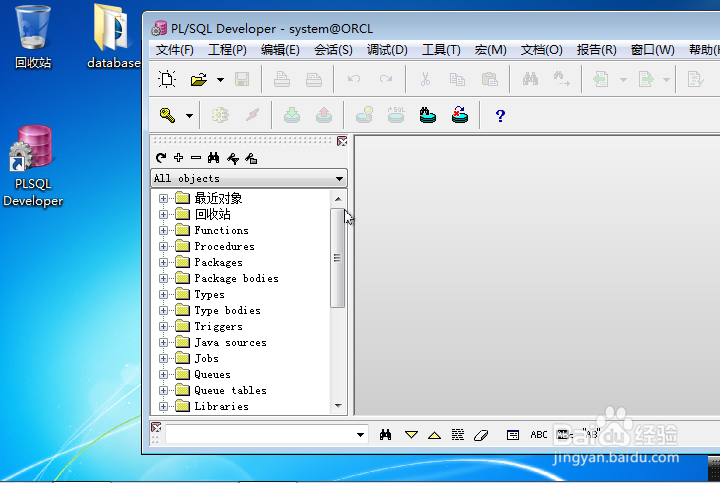Open the 窗口(W) menu

652,50
